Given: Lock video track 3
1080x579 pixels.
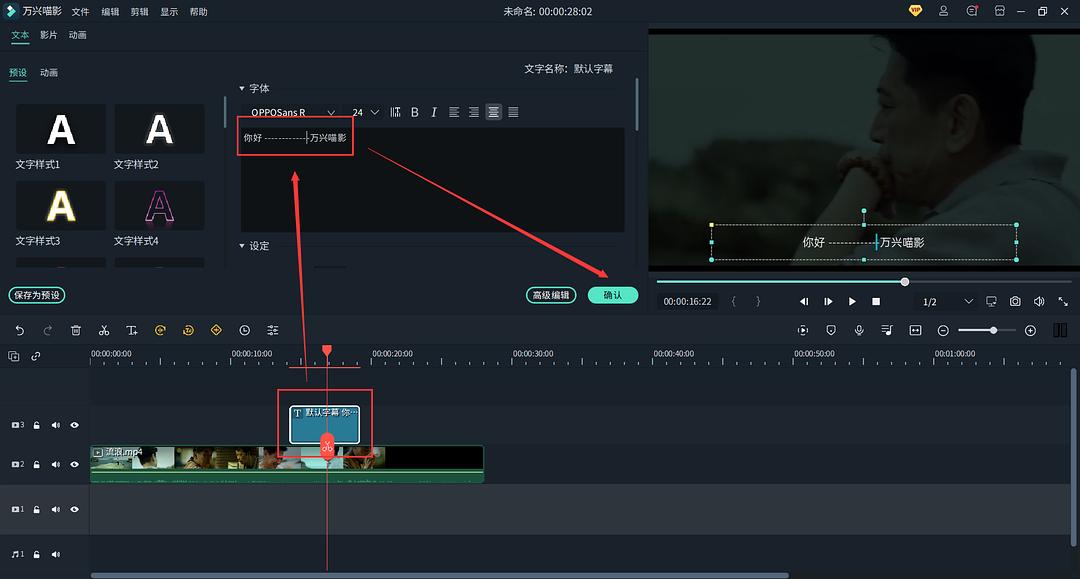Looking at the screenshot, I should [37, 425].
